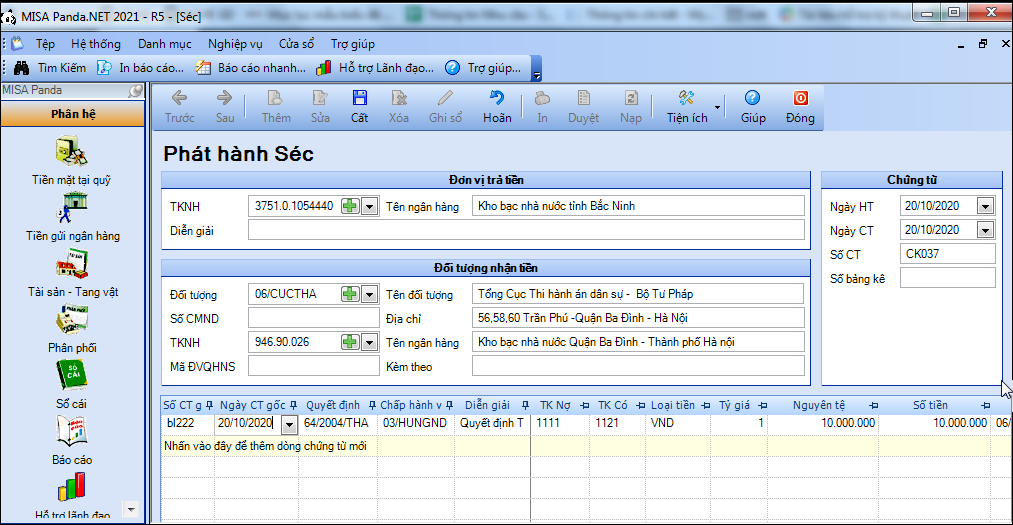Unpin the Loại tiền column

(705, 406)
